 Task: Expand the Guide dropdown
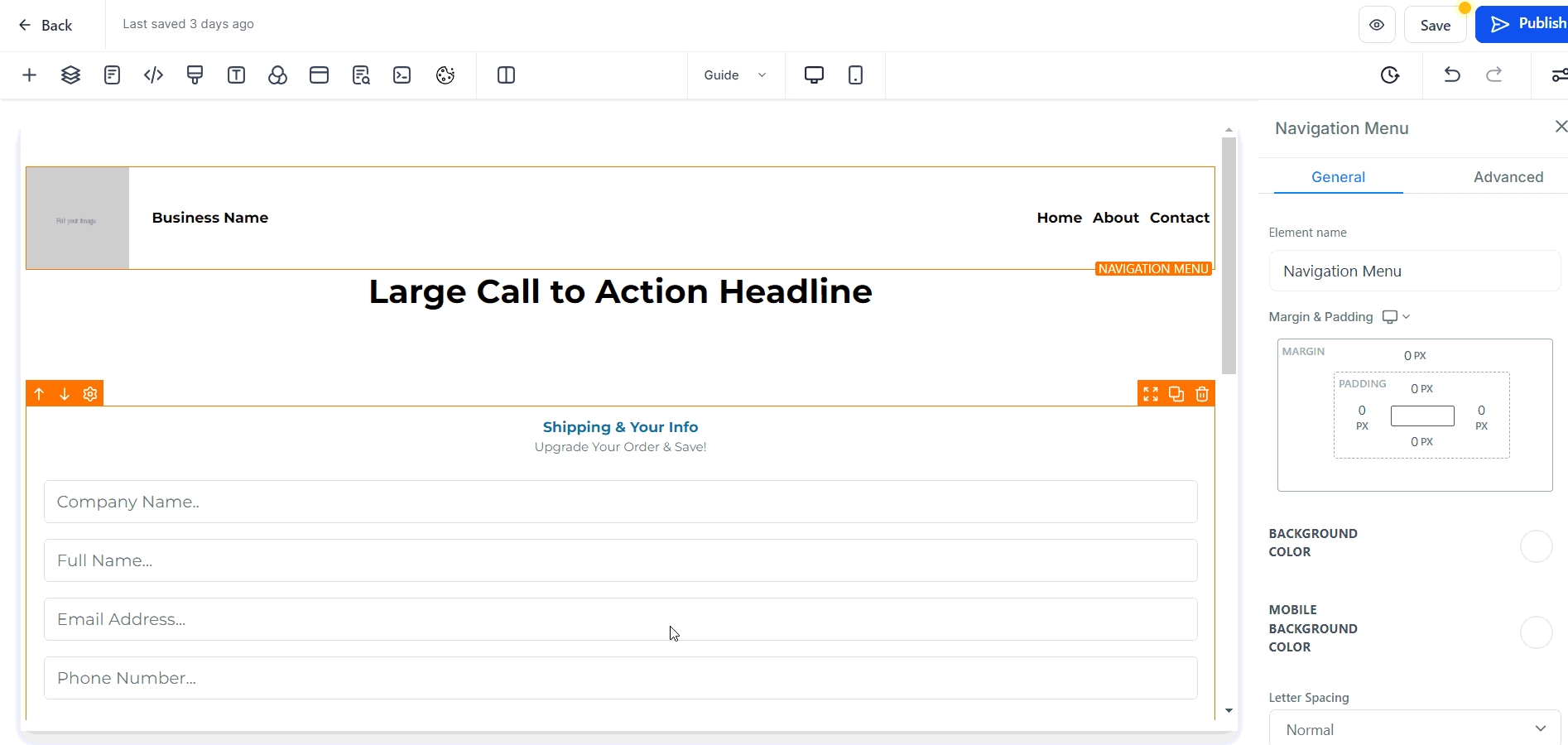(x=734, y=75)
